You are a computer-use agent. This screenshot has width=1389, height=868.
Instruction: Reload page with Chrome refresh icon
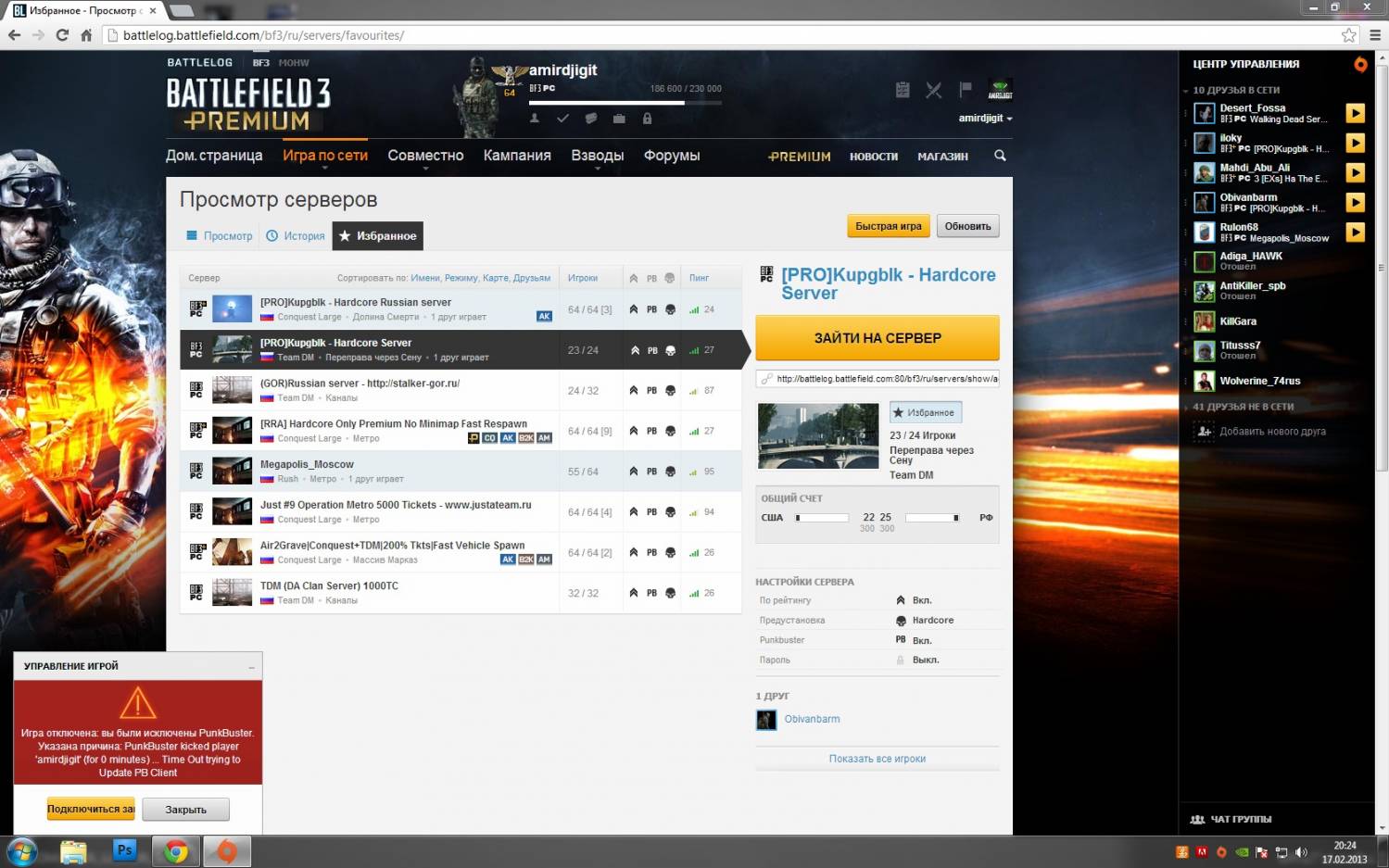(62, 35)
